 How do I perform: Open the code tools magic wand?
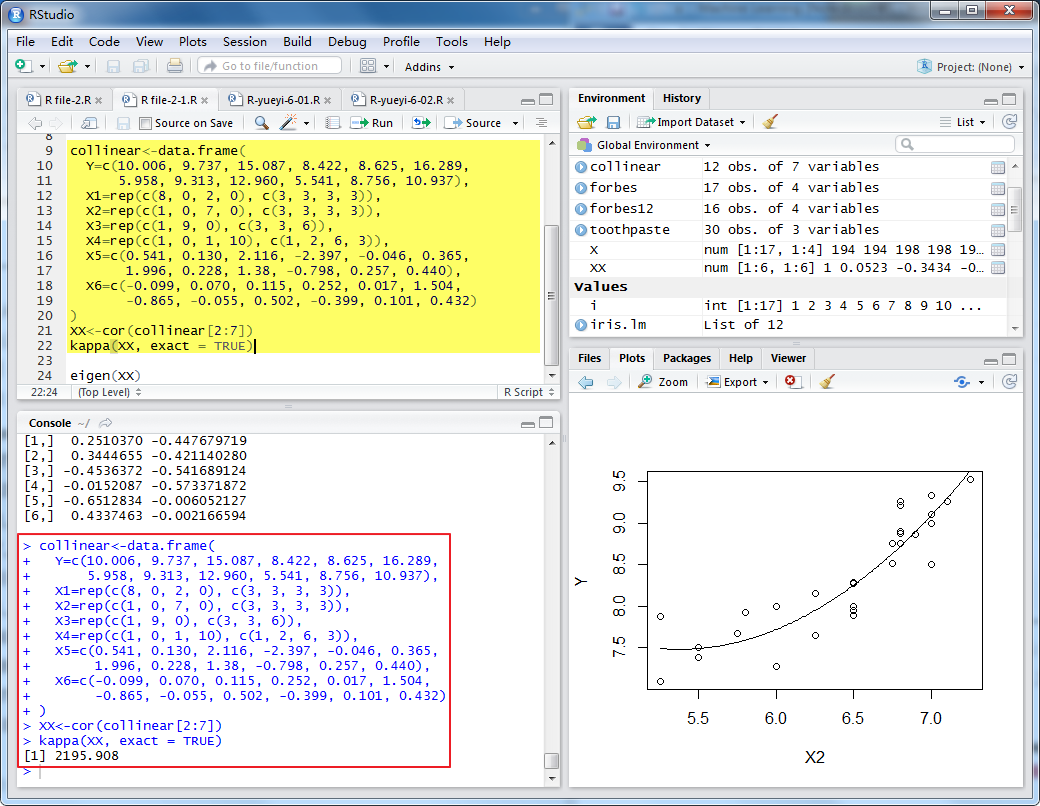[x=289, y=122]
